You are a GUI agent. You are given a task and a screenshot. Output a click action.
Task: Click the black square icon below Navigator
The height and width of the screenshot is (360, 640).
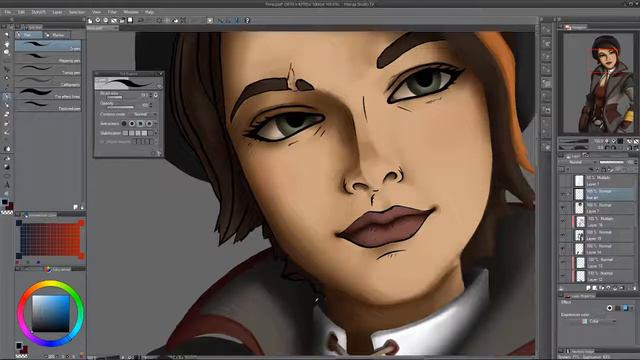pos(620,141)
